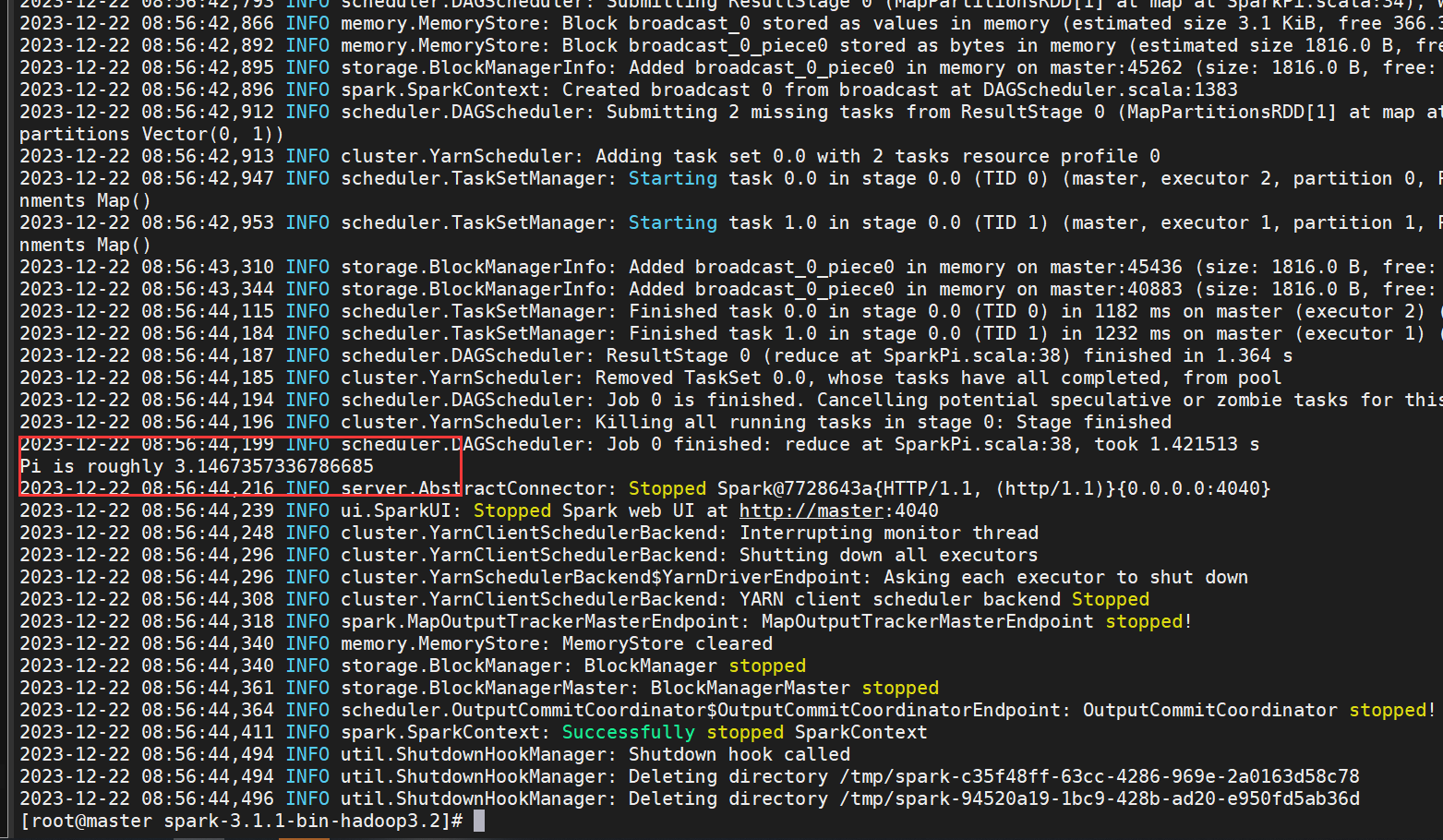The width and height of the screenshot is (1443, 840).
Task: Click the 'MemoryStore cleared' message
Action: click(667, 643)
